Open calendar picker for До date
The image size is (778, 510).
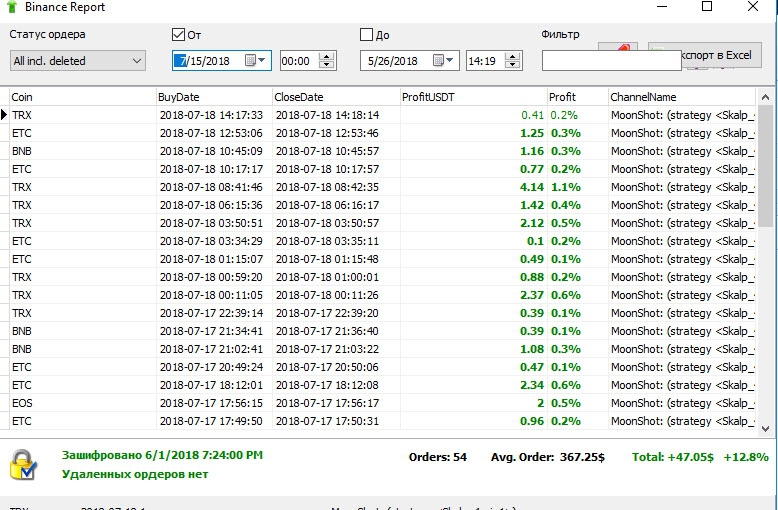443,61
